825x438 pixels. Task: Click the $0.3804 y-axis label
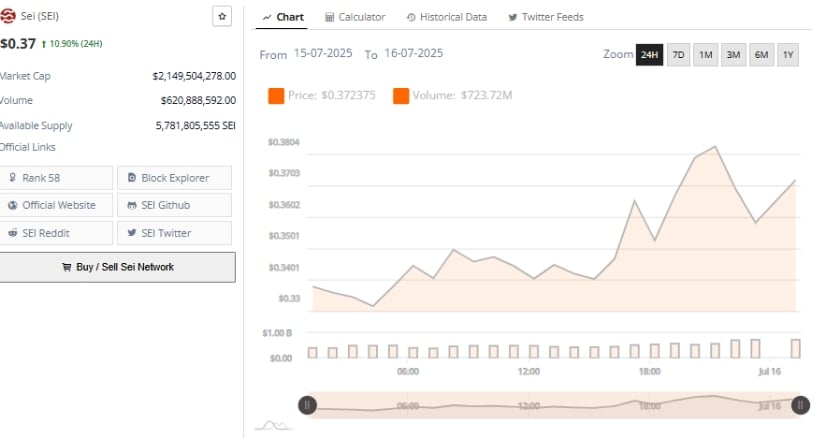coord(284,142)
